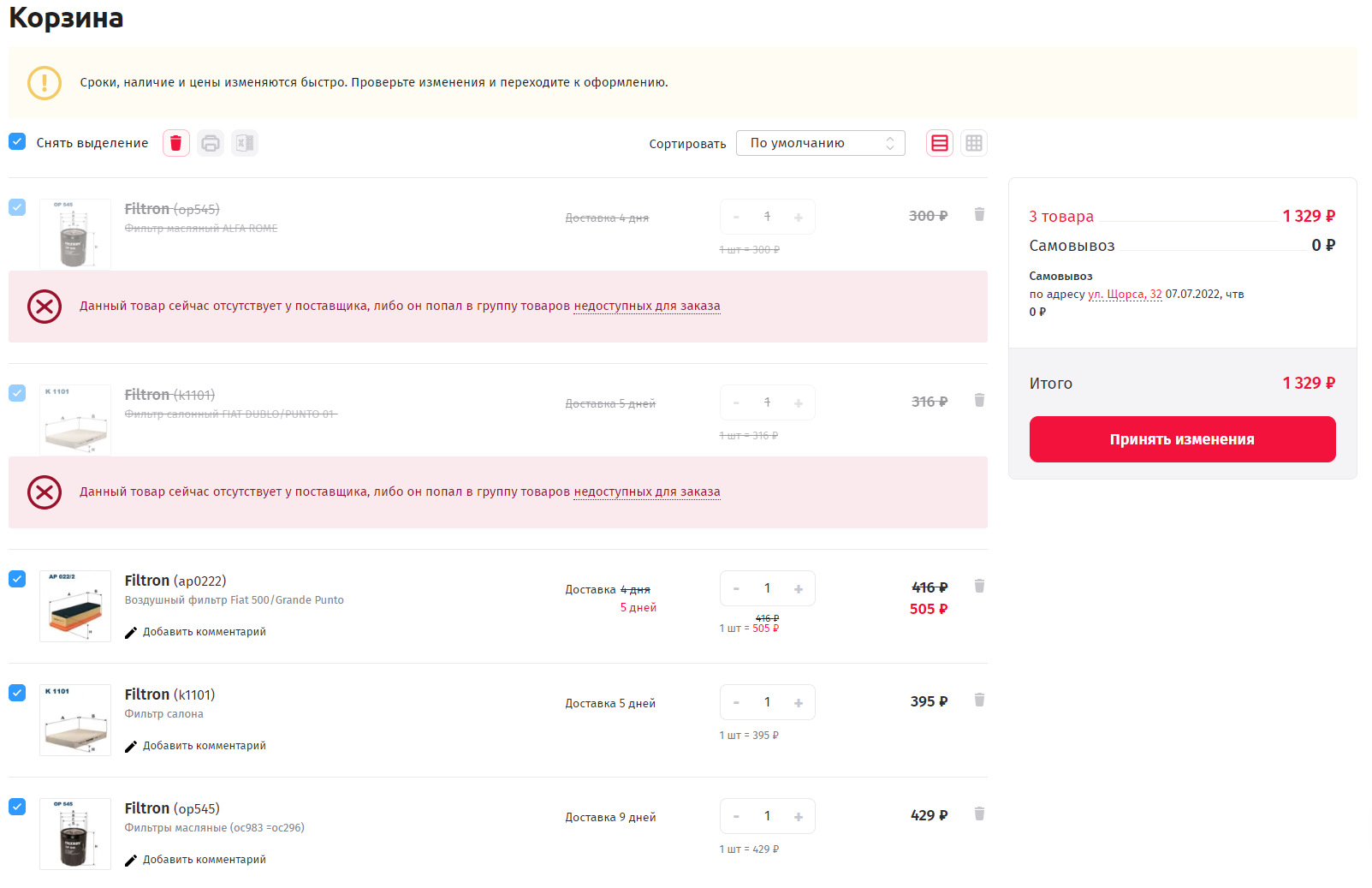
Task: Decrease quantity of Filtron k1101 at 395 ₽
Action: [x=736, y=702]
